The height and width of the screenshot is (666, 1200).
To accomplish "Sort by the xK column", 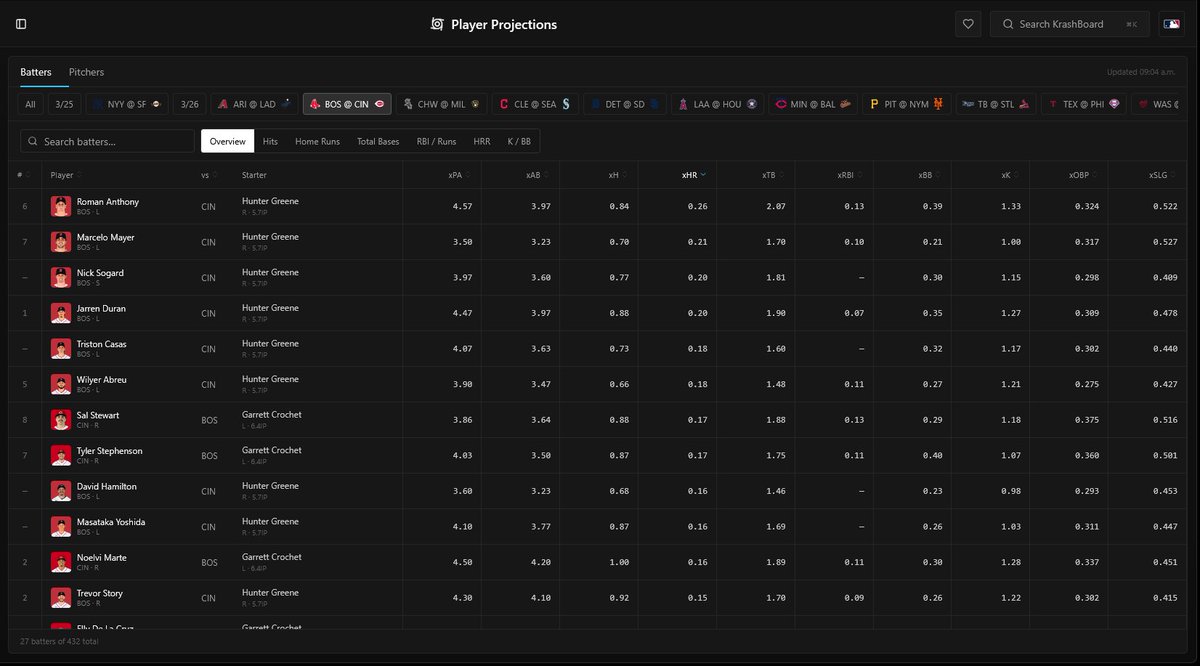I will coord(1011,175).
